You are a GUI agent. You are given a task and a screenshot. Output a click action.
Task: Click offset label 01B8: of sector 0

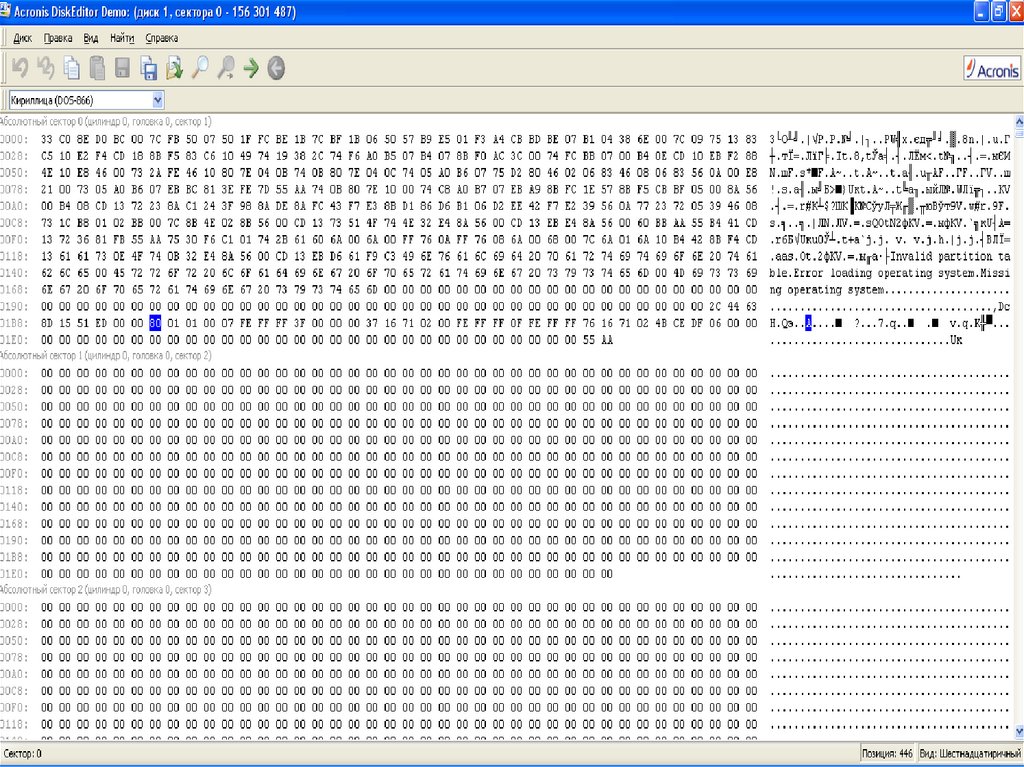coord(14,323)
